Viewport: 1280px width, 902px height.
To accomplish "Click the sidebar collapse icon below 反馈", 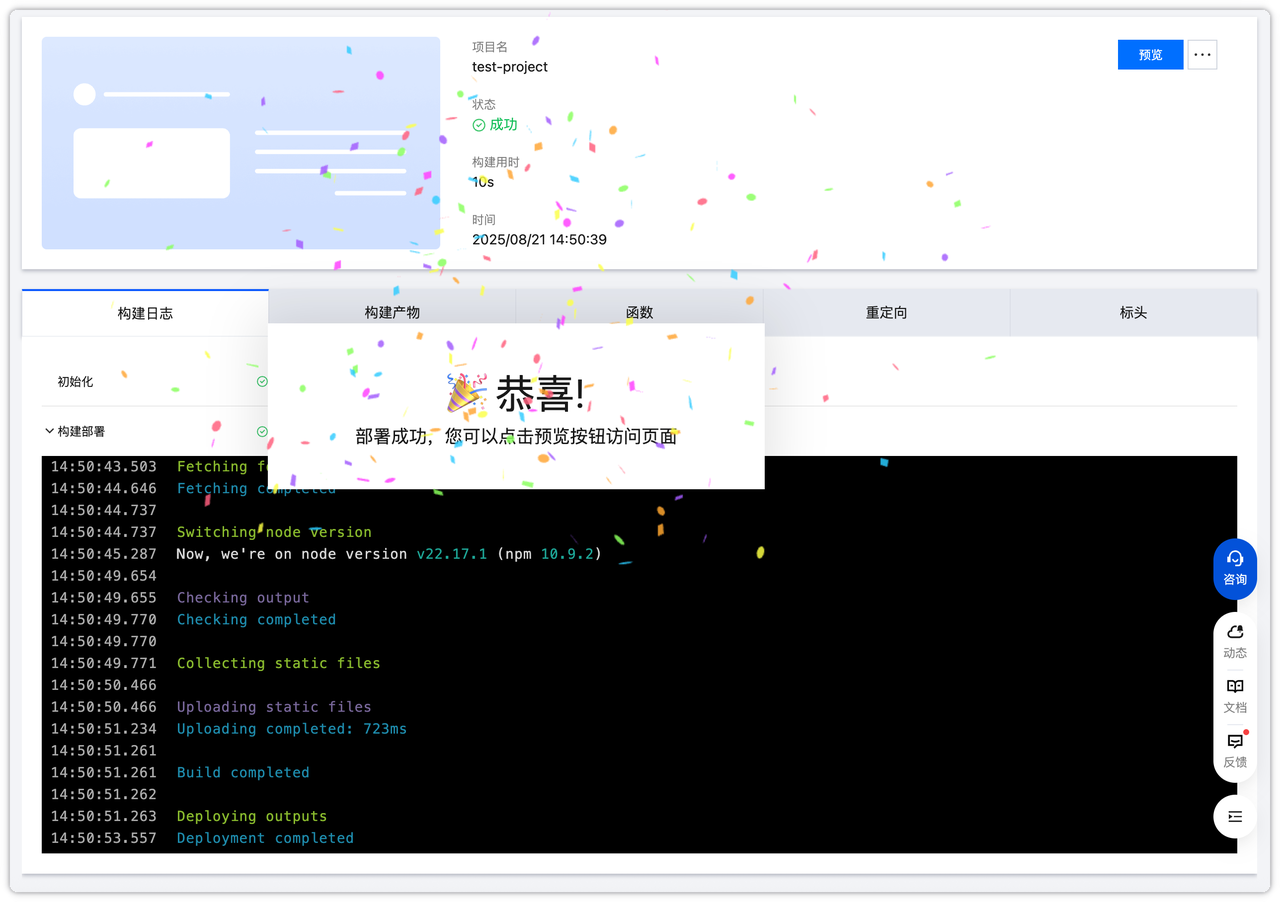I will coord(1235,817).
